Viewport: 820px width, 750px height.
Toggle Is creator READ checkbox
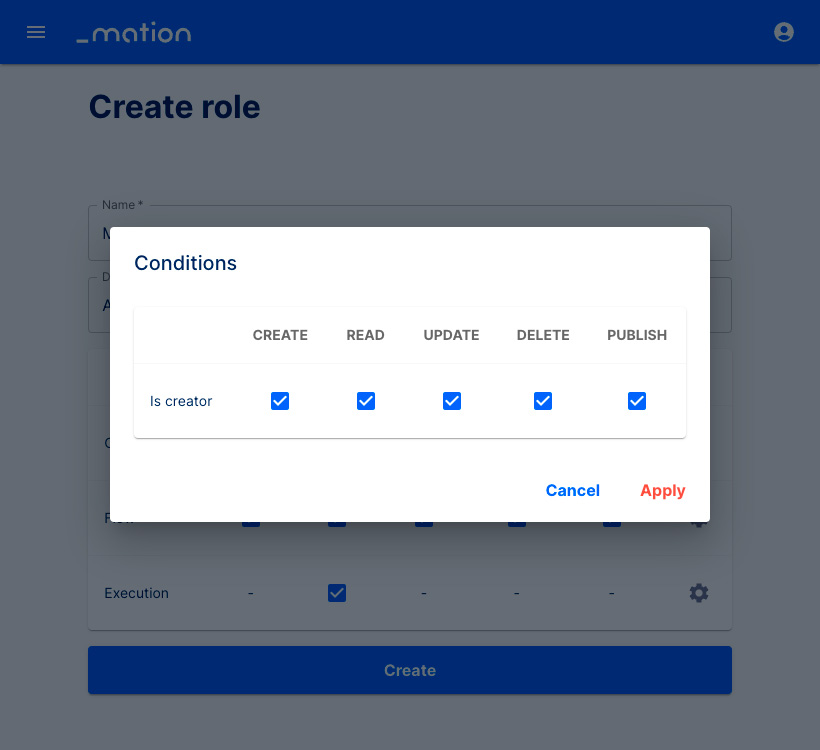(x=366, y=401)
